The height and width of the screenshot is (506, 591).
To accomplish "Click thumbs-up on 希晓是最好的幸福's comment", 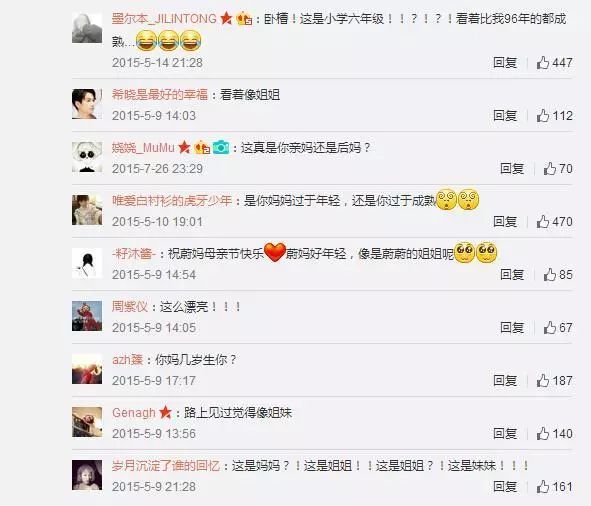I will point(543,115).
